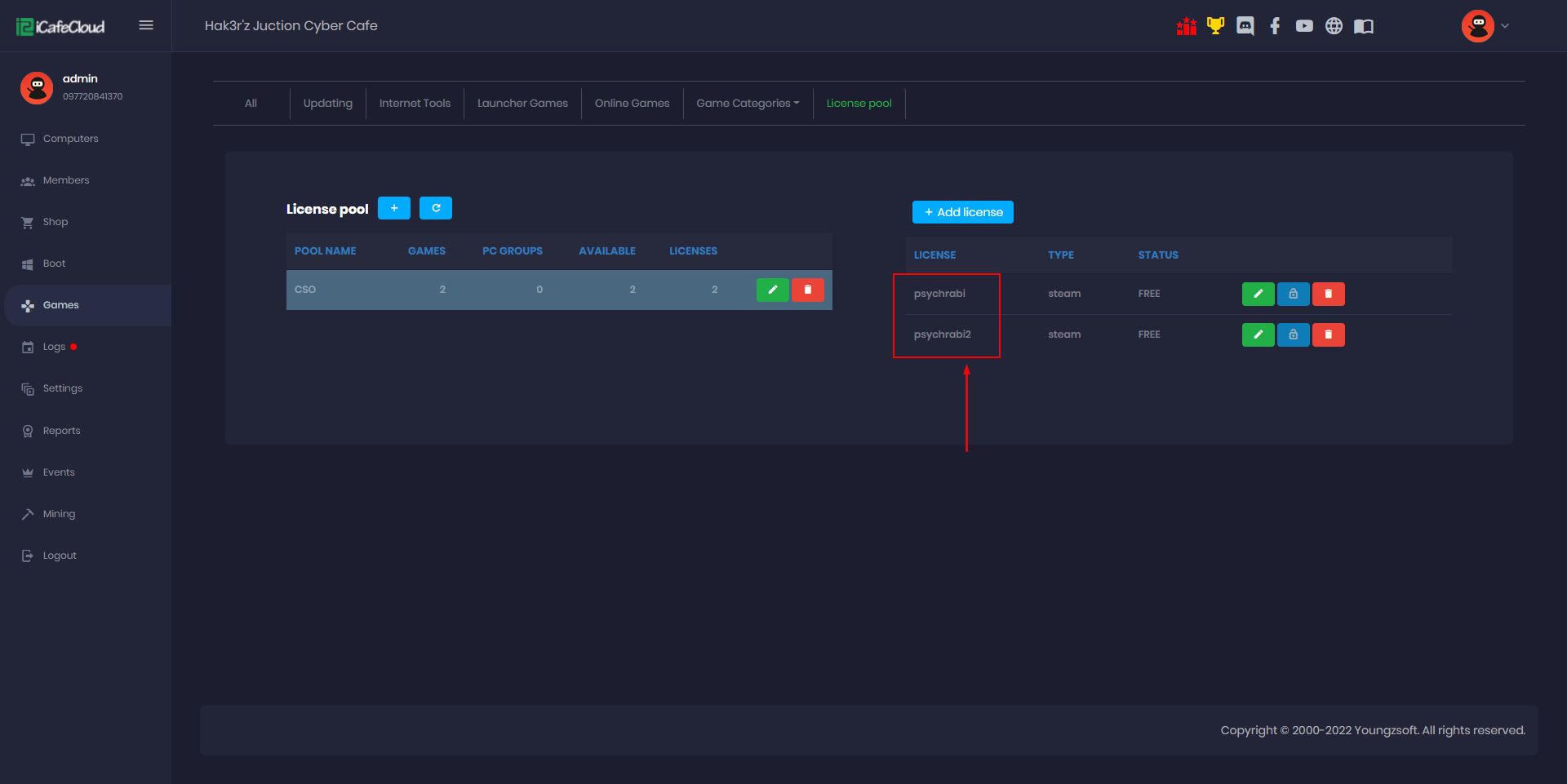Open Games in the sidebar
The height and width of the screenshot is (784, 1567).
pyautogui.click(x=86, y=305)
